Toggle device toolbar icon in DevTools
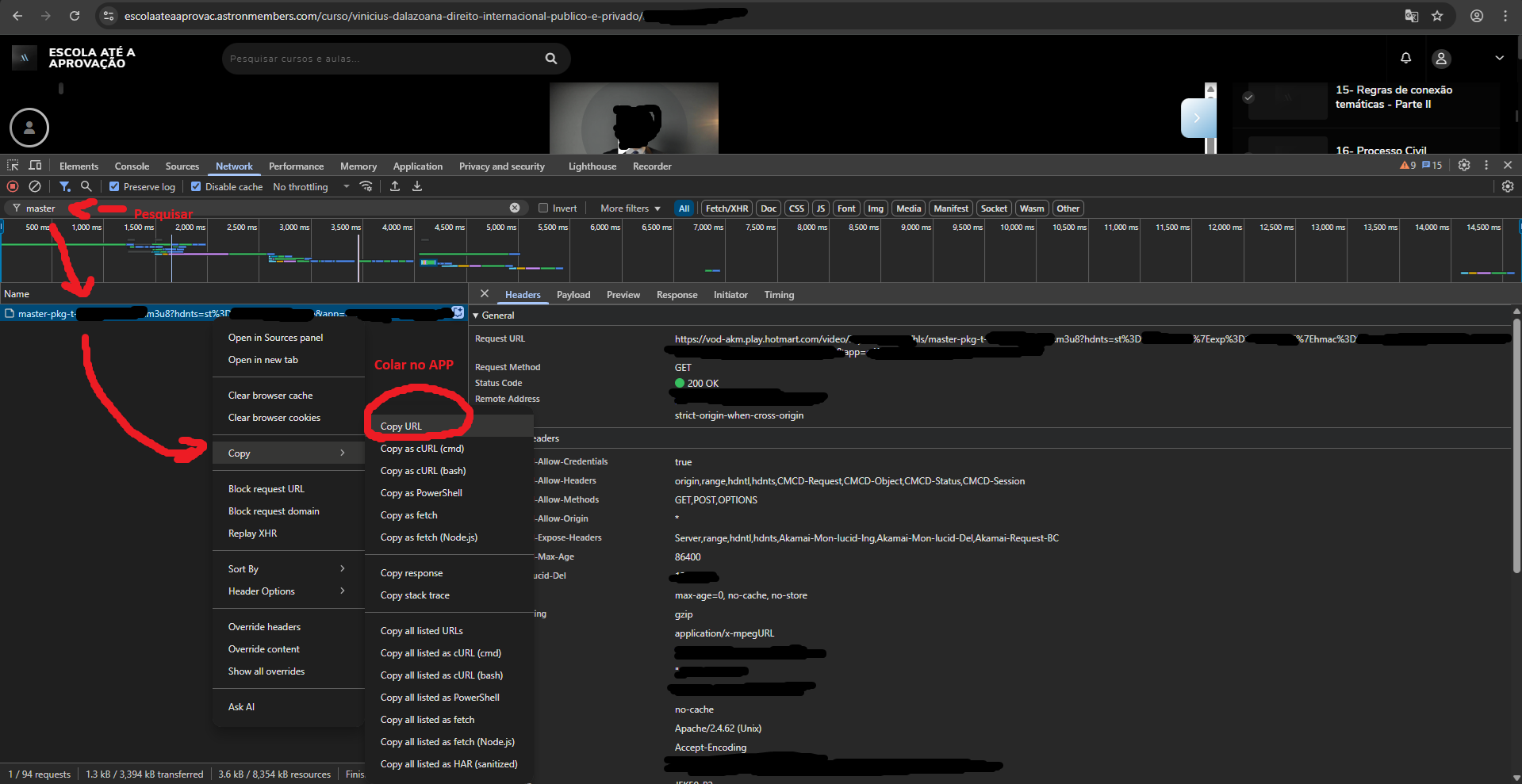The width and height of the screenshot is (1522, 784). coord(35,166)
